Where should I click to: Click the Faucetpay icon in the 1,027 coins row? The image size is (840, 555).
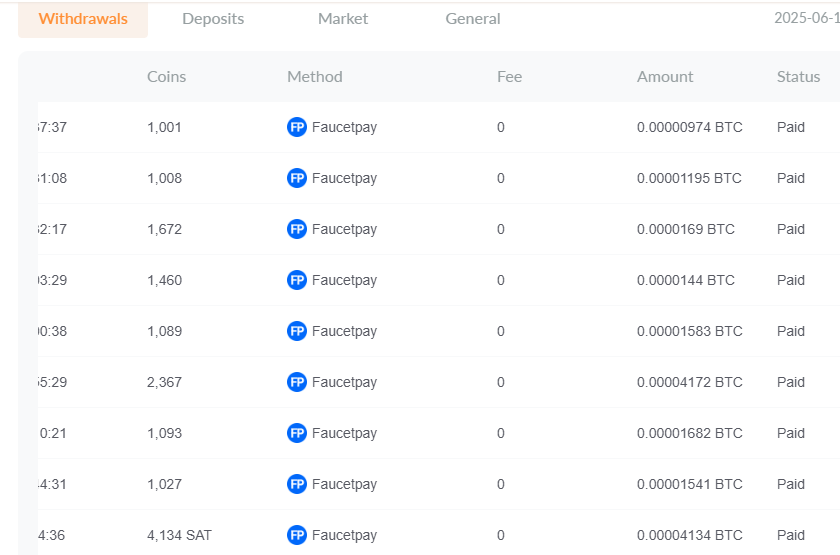click(297, 484)
